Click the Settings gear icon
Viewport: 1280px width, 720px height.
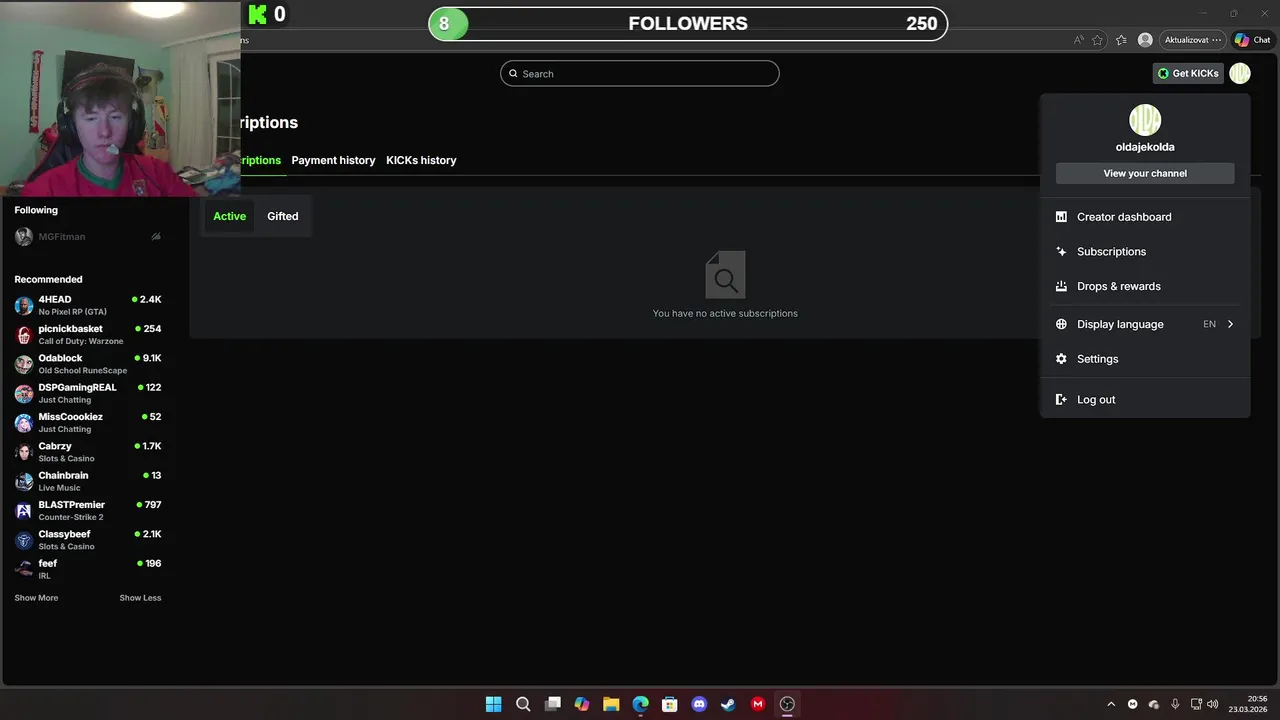click(1061, 359)
